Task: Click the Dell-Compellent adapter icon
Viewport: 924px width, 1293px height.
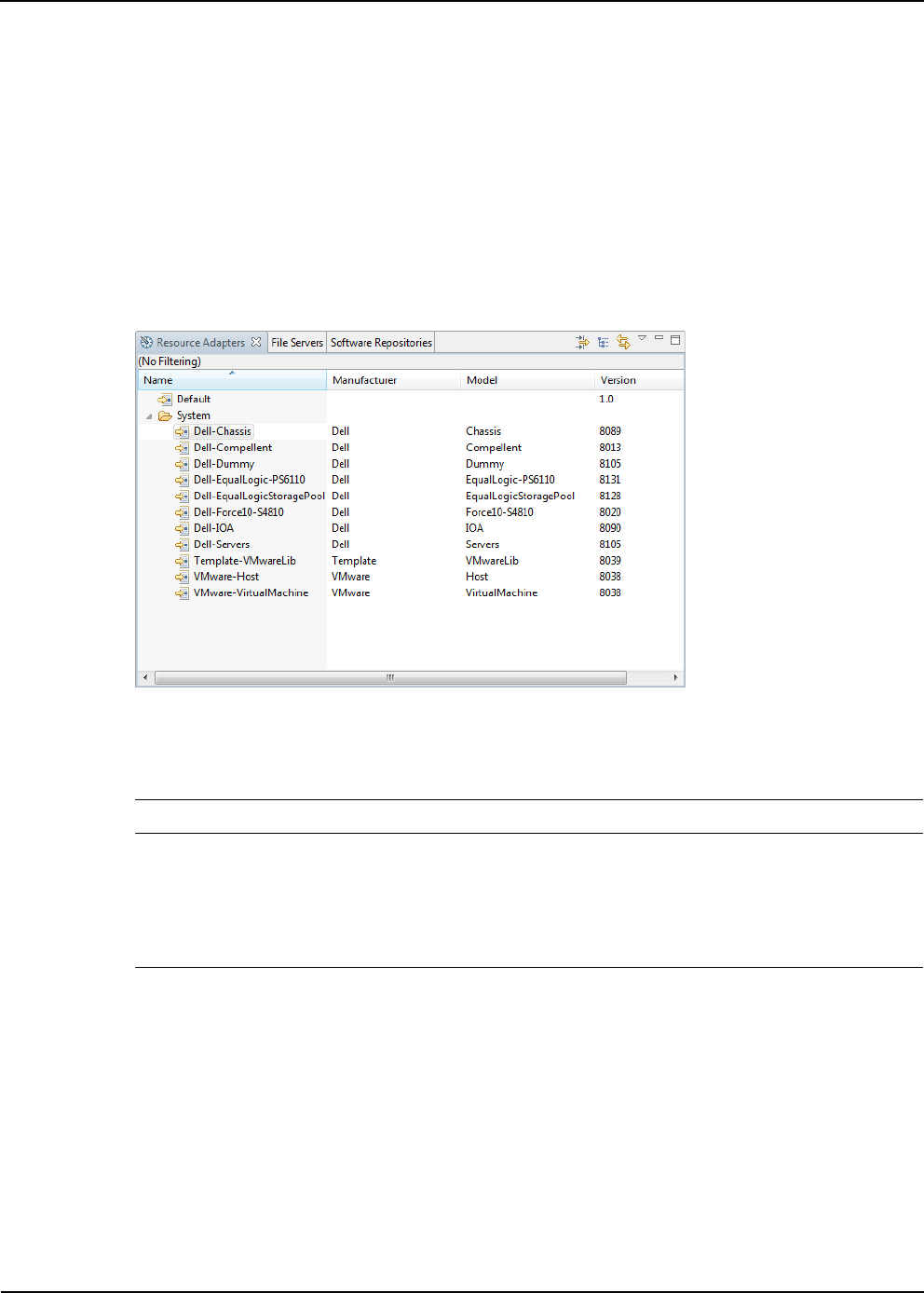Action: click(182, 447)
